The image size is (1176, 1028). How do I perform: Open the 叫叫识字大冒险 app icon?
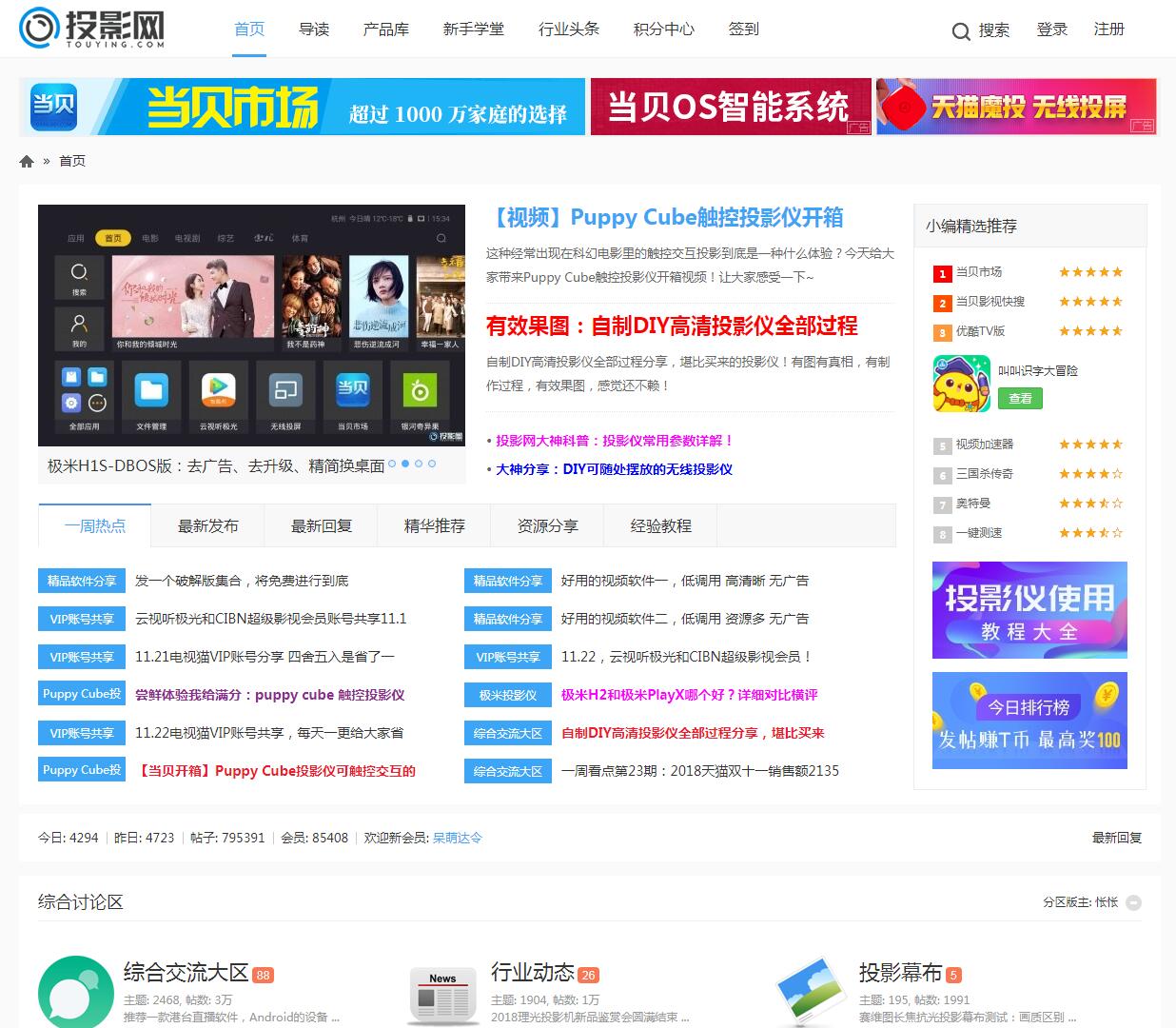click(961, 383)
